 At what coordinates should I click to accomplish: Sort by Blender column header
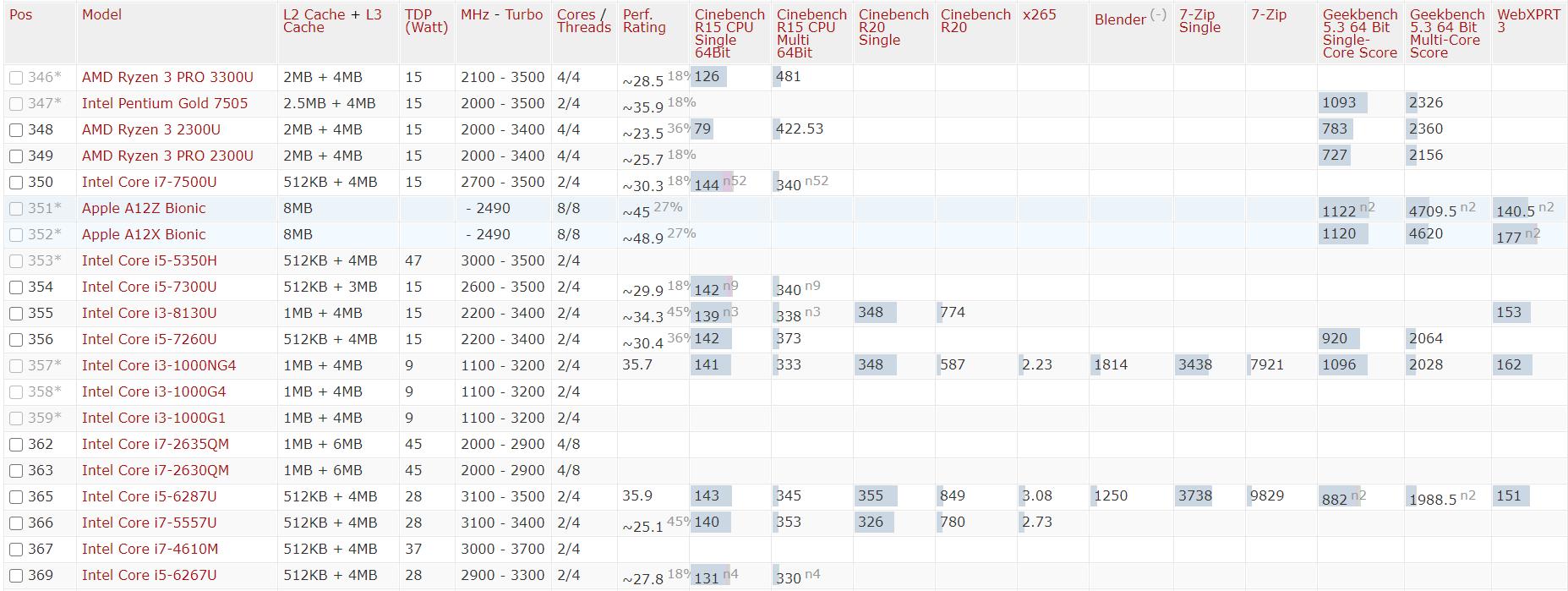click(1120, 19)
